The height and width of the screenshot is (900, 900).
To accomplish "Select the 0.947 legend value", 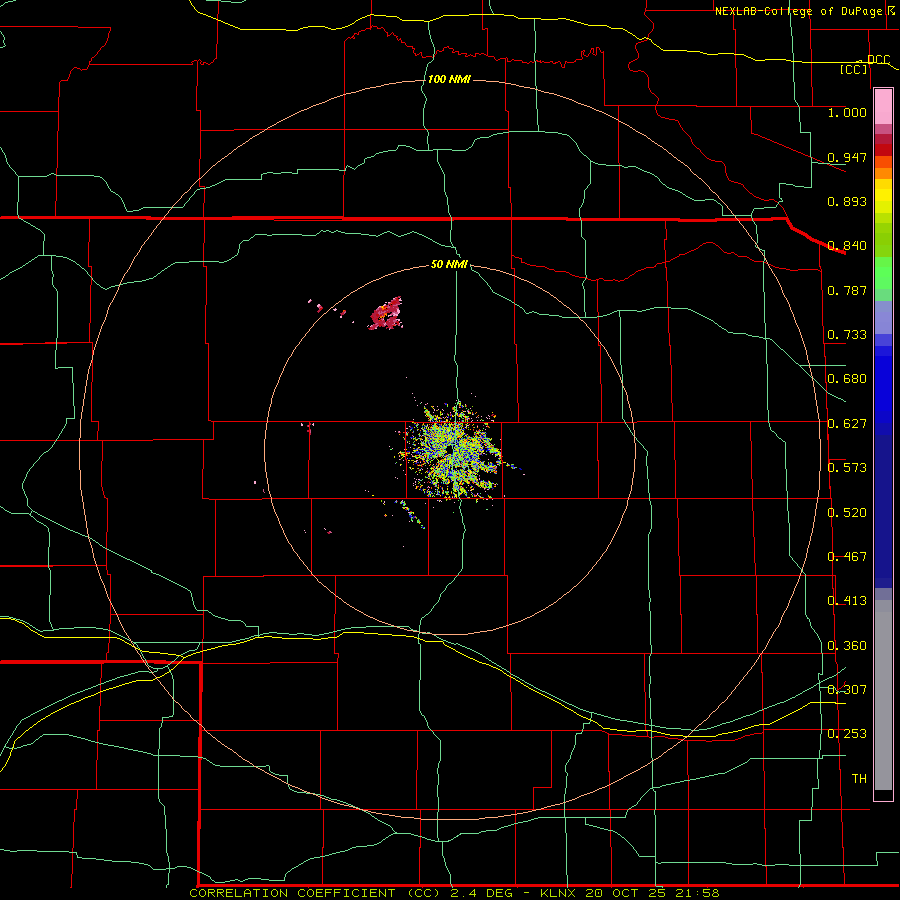I will [847, 157].
